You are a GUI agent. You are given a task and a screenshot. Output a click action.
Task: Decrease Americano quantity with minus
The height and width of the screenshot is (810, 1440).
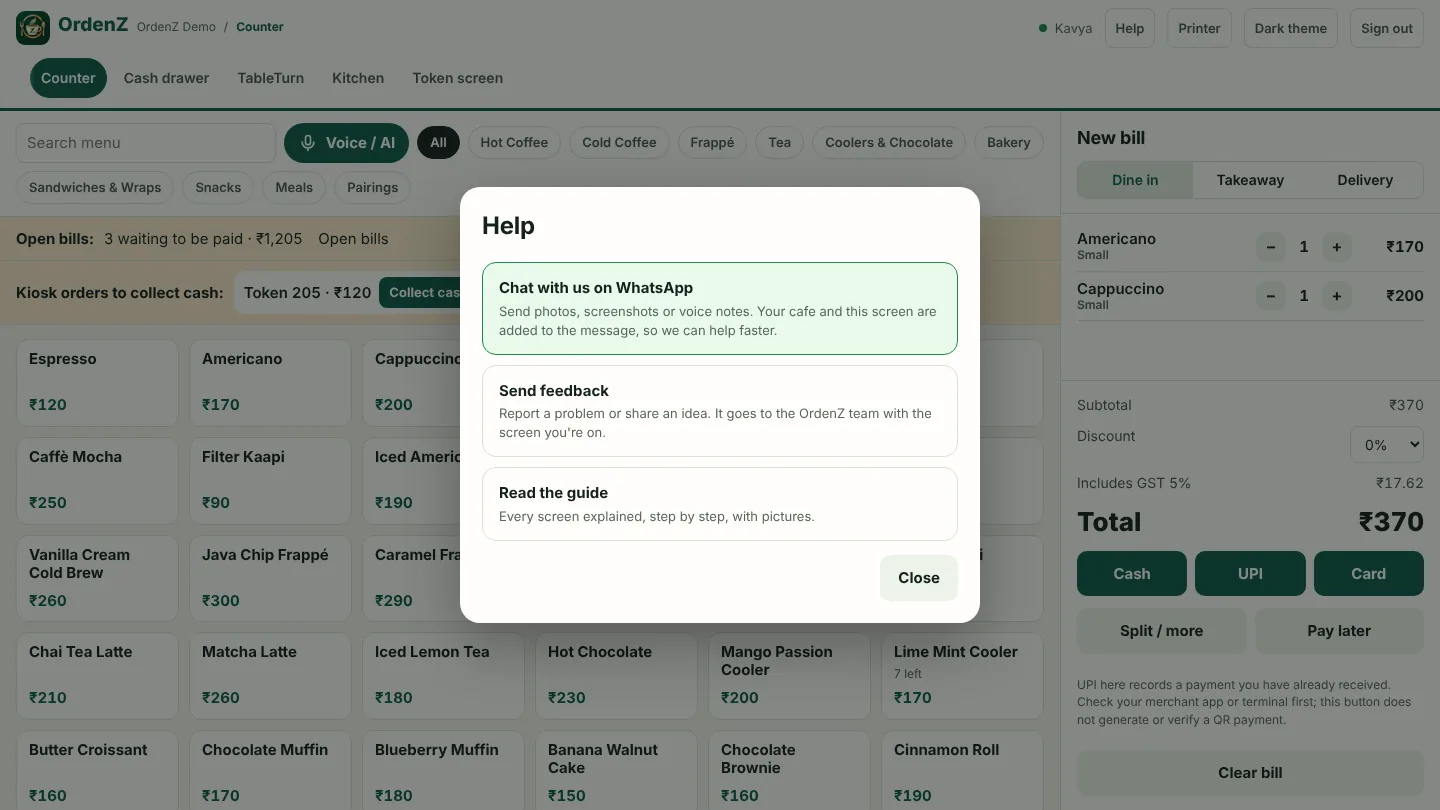pos(1270,247)
